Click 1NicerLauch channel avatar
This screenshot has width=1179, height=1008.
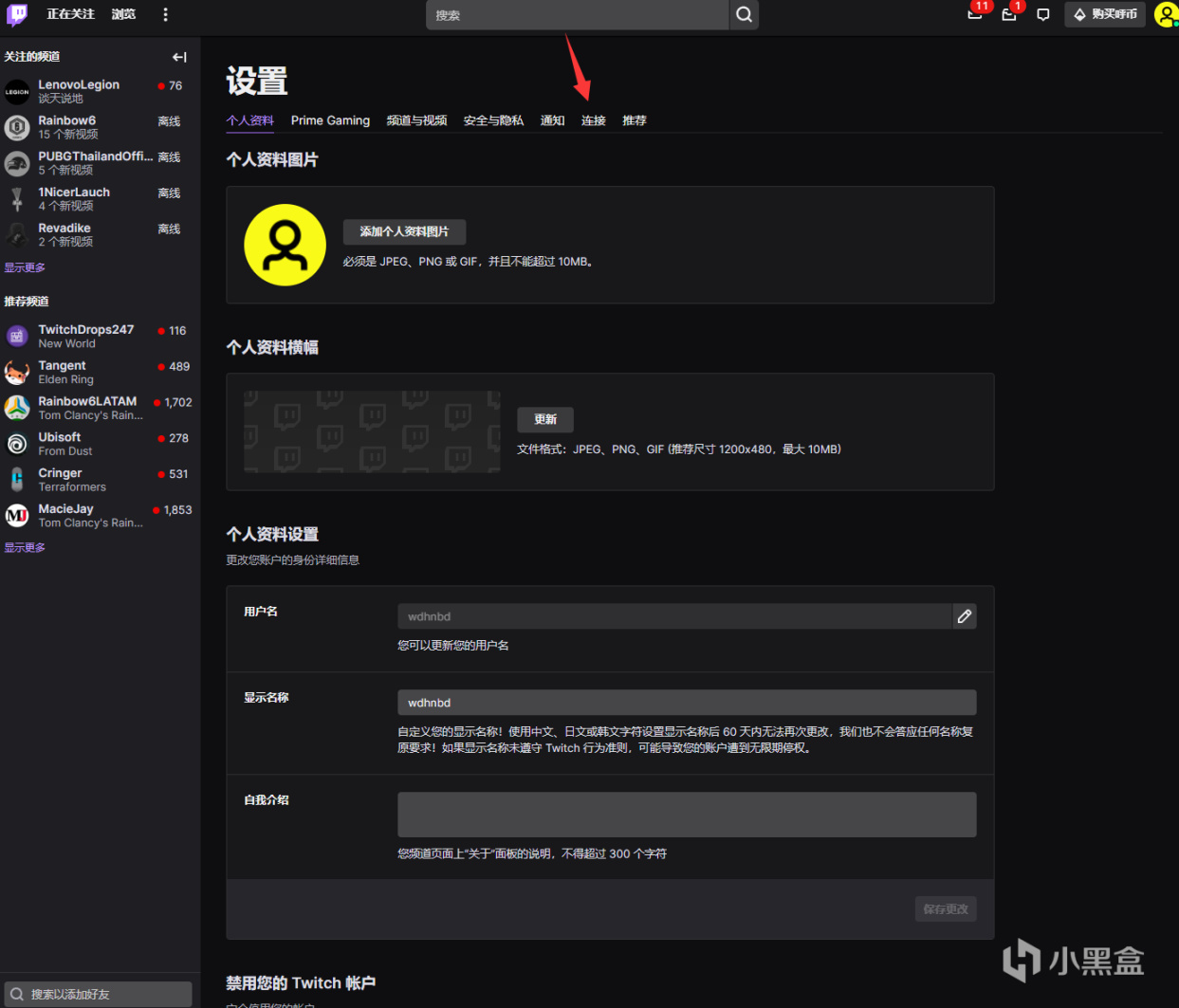pos(17,199)
